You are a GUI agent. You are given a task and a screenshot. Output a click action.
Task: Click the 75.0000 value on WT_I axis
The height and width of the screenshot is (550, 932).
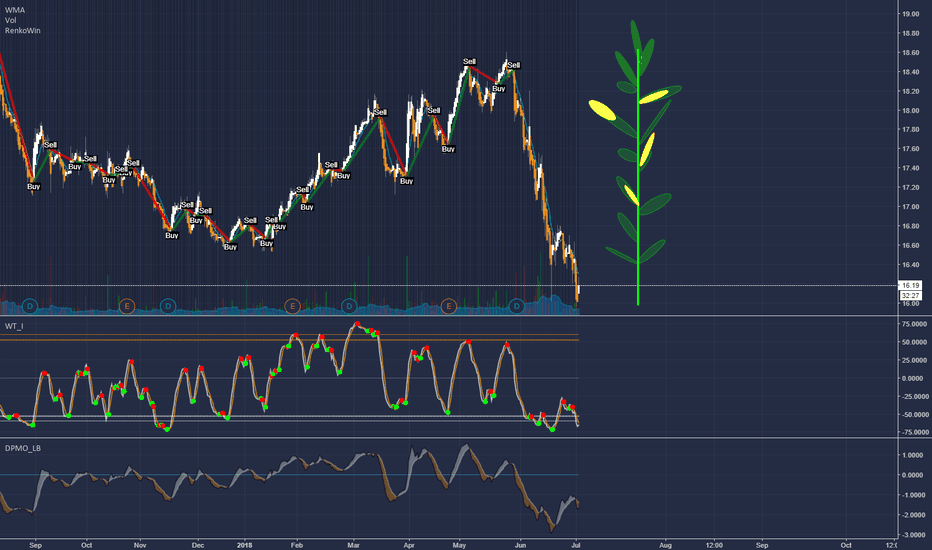tap(914, 324)
